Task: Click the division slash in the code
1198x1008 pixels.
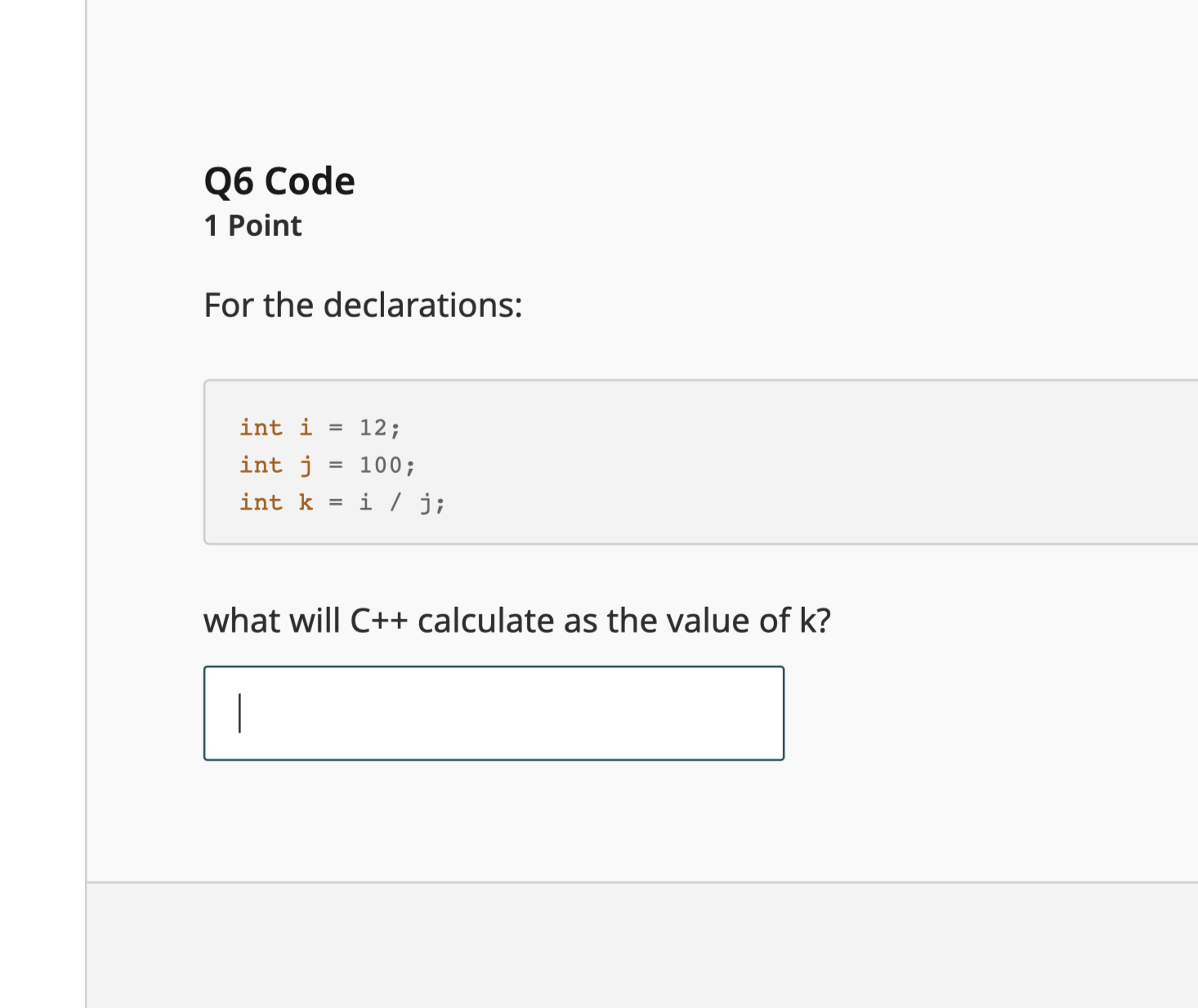Action: [396, 502]
